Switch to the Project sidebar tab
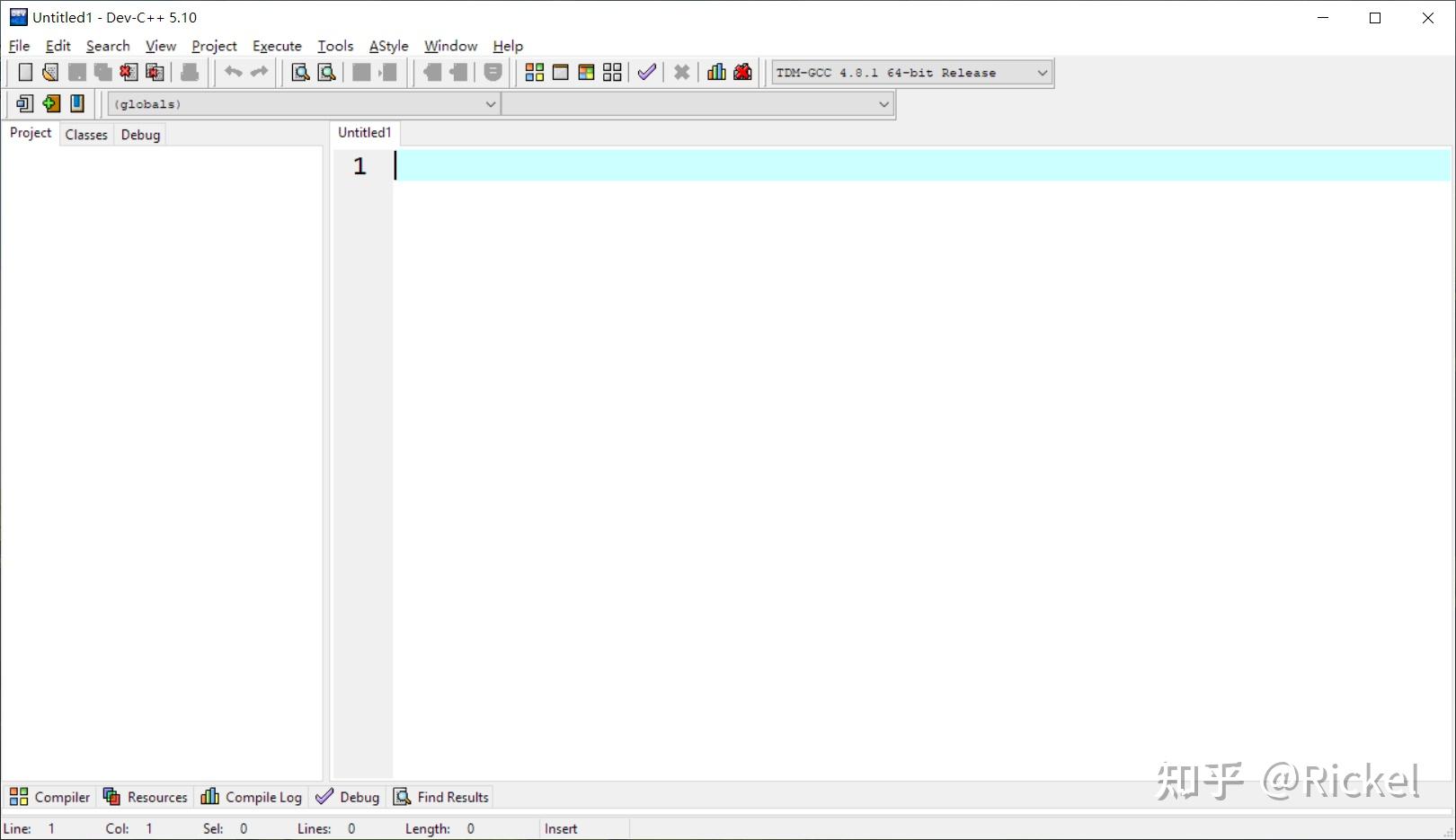Image resolution: width=1456 pixels, height=840 pixels. tap(31, 133)
